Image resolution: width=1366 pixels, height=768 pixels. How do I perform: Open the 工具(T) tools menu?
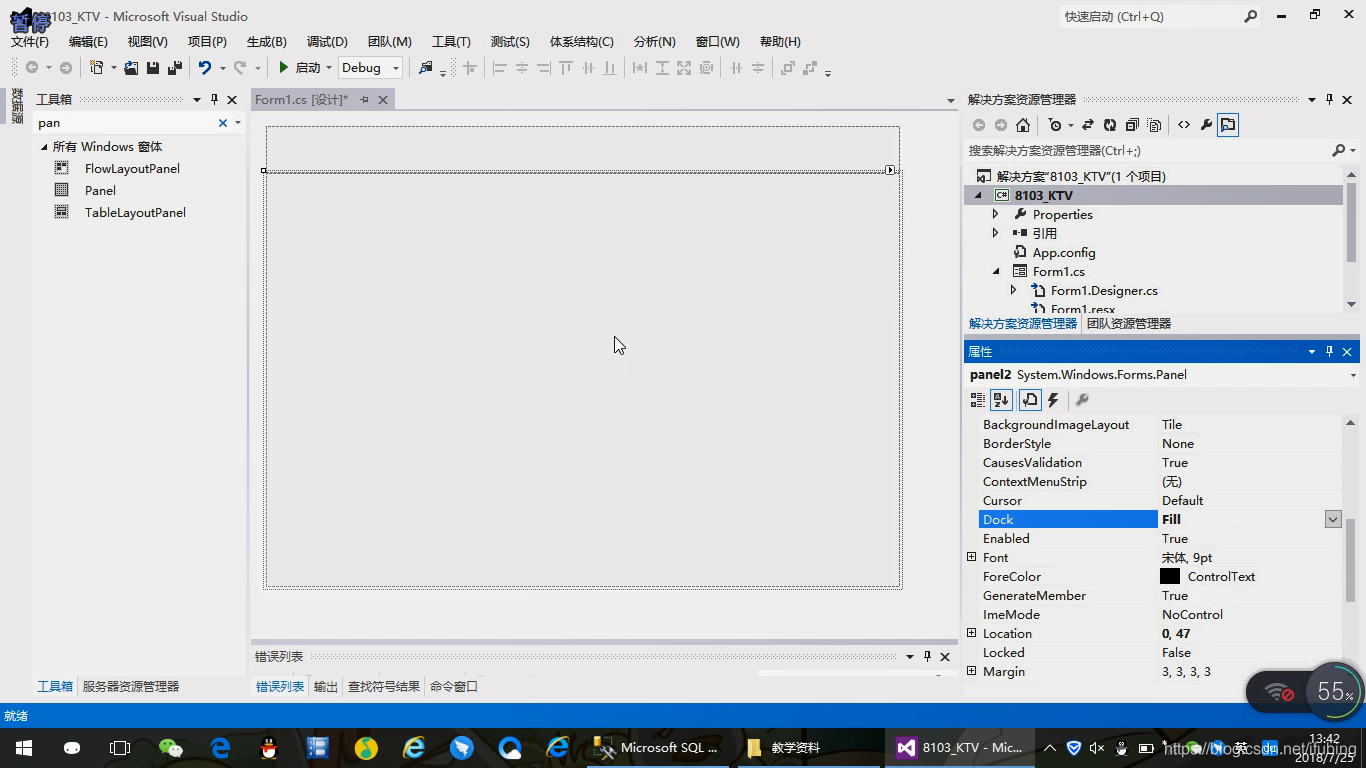[x=451, y=41]
